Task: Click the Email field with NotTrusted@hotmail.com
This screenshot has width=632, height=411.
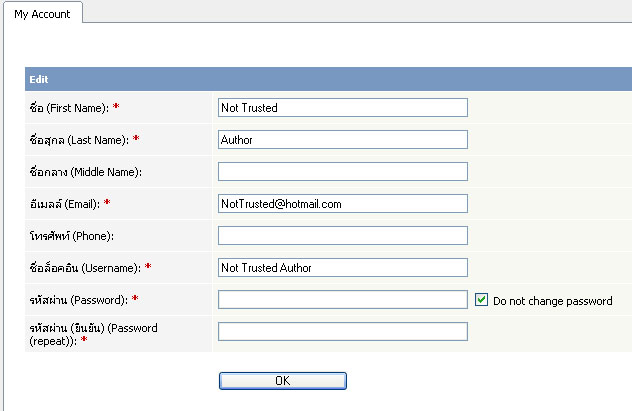Action: pos(343,203)
